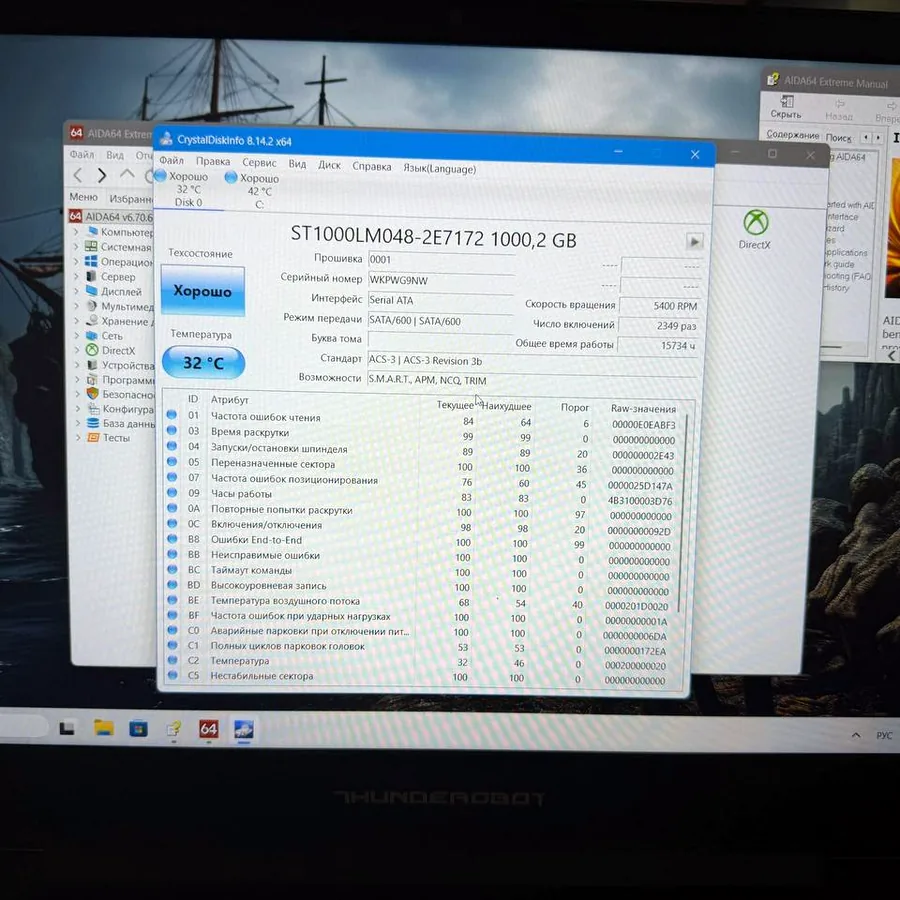Click the status dot for attribute 05

click(171, 461)
